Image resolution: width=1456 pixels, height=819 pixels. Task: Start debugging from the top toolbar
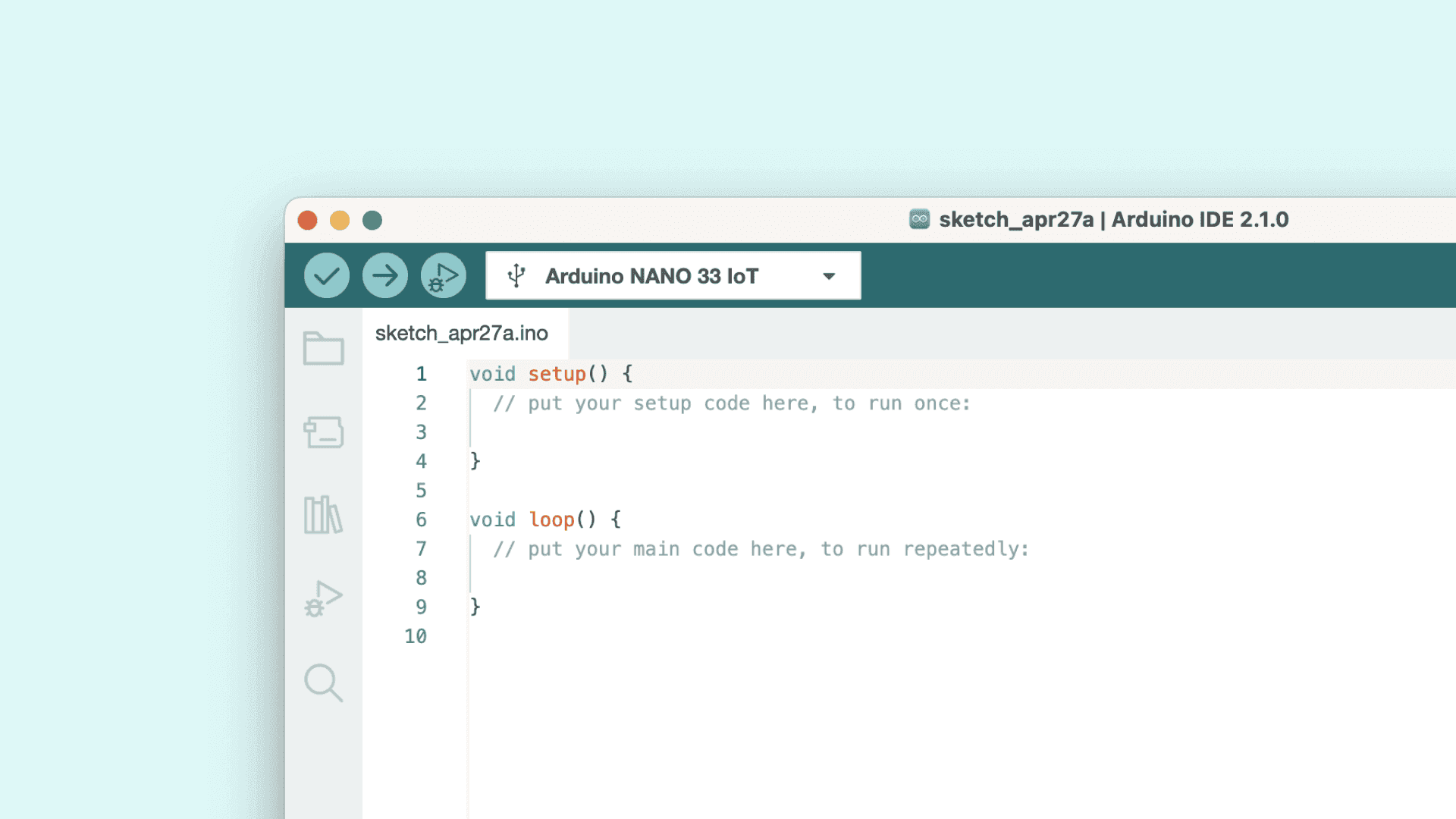coord(443,275)
